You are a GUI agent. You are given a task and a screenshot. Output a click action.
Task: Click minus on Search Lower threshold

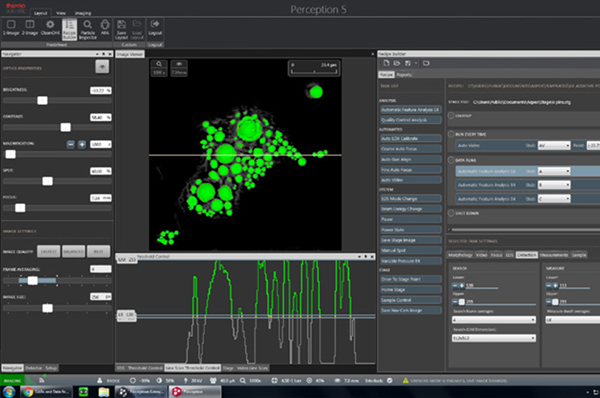click(455, 285)
